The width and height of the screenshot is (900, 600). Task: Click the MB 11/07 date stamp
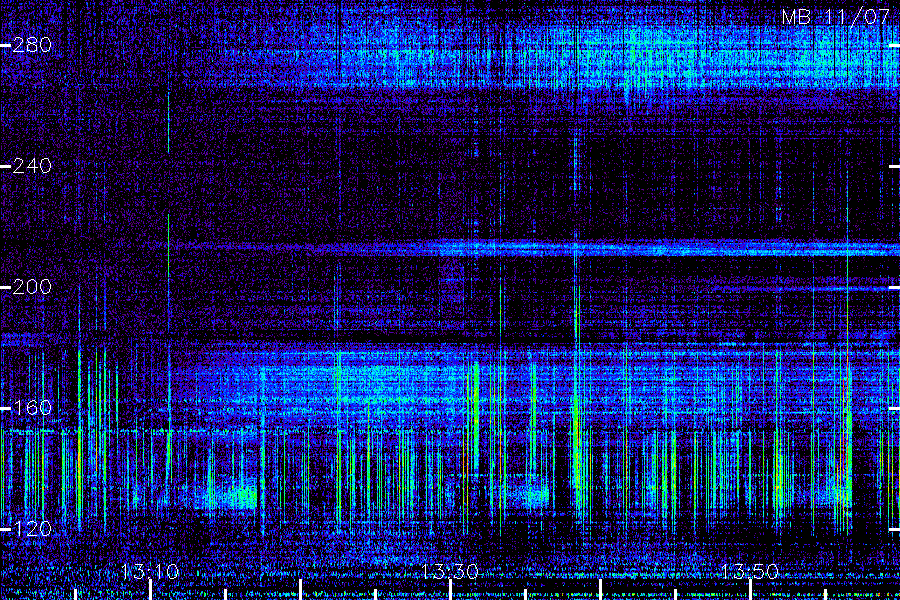pos(835,17)
